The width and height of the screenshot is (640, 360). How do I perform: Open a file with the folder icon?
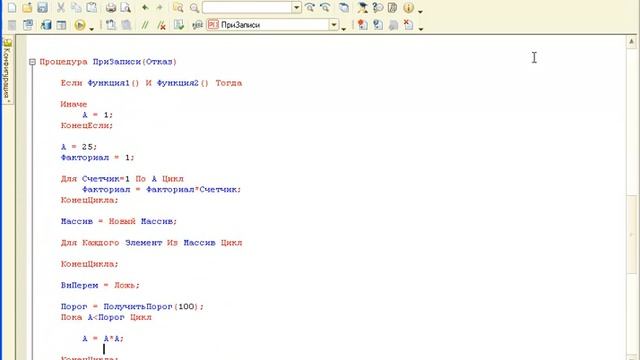coord(27,7)
